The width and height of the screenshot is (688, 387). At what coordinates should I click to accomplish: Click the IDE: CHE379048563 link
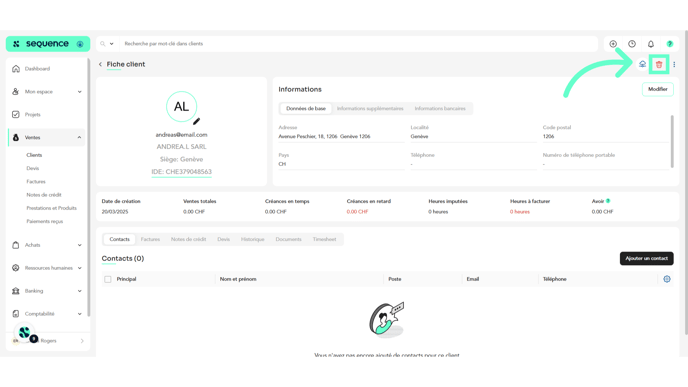click(181, 172)
